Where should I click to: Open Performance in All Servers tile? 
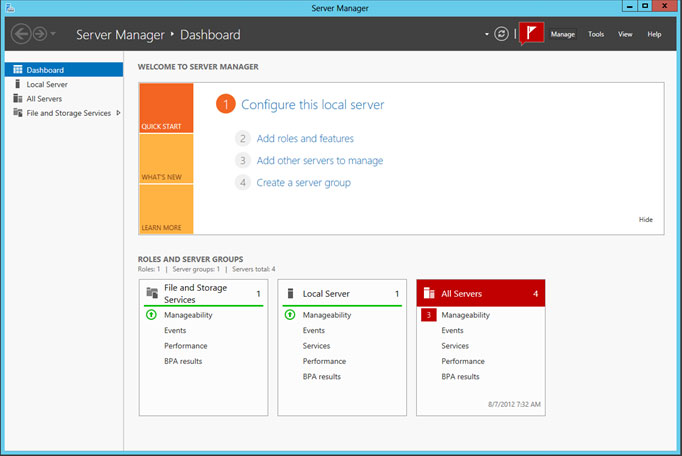[463, 361]
